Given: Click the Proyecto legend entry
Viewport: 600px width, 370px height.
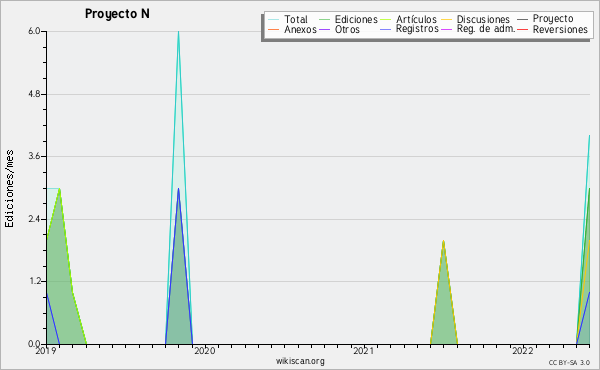Looking at the screenshot, I should tap(545, 19).
